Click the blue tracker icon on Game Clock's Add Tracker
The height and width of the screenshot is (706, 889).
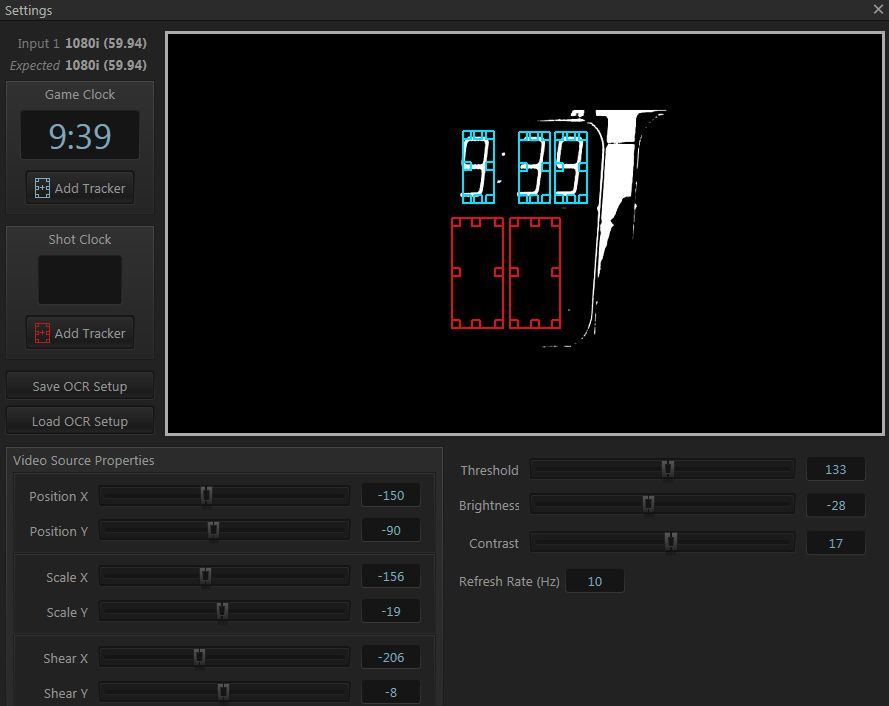43,187
